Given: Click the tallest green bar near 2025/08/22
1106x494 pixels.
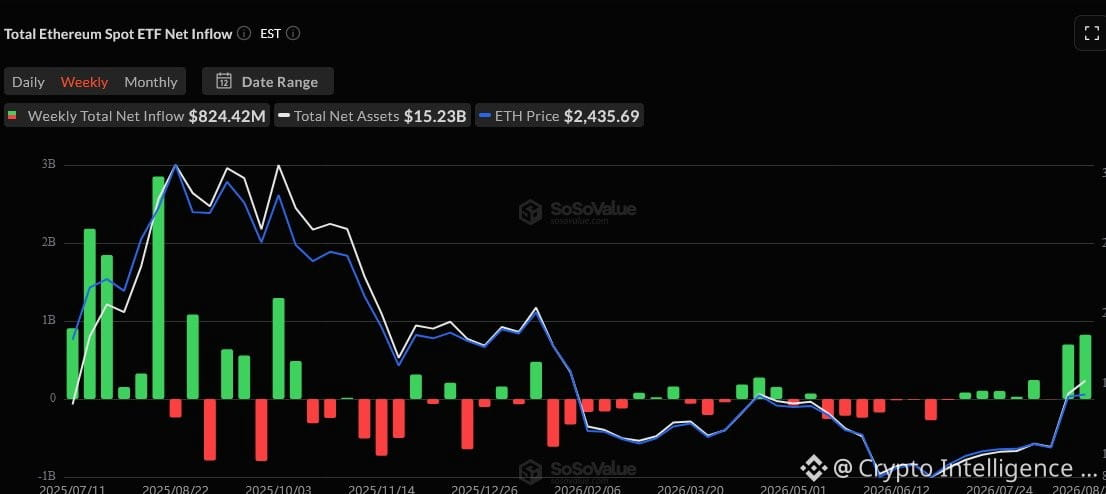Looking at the screenshot, I should 159,287.
